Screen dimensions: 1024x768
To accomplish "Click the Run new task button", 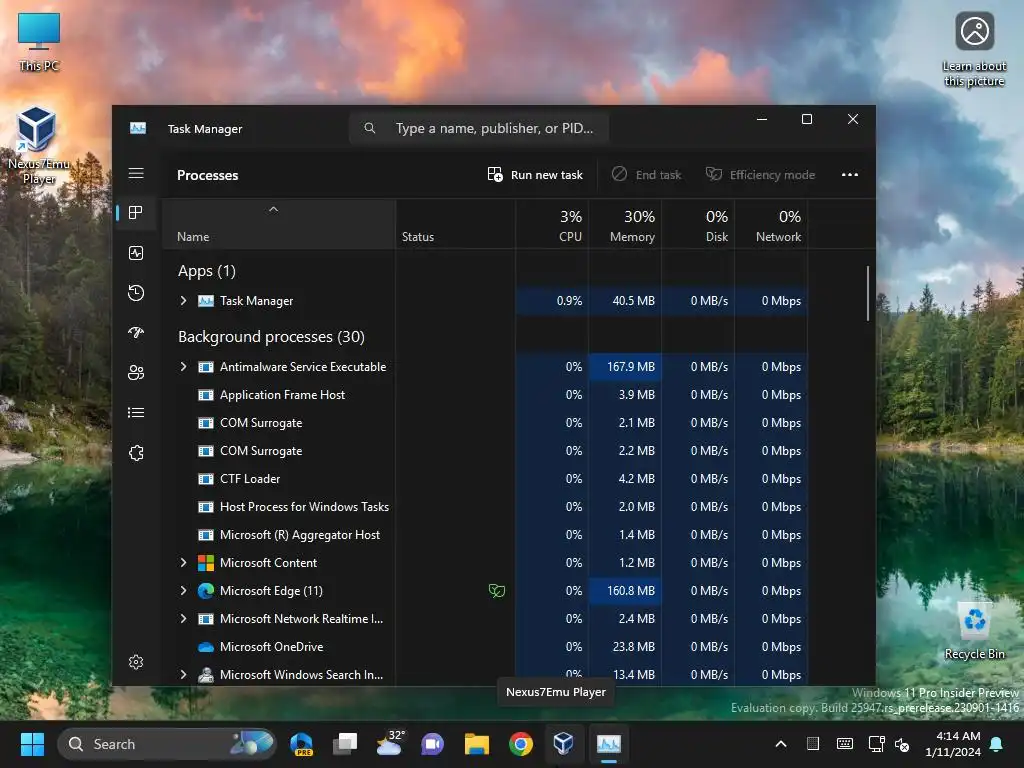I will tap(535, 175).
